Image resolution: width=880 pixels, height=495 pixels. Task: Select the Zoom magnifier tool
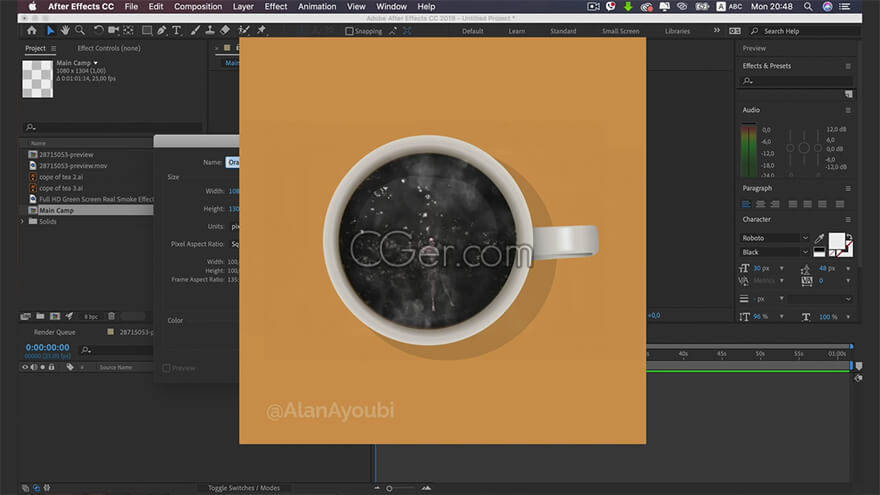tap(80, 30)
